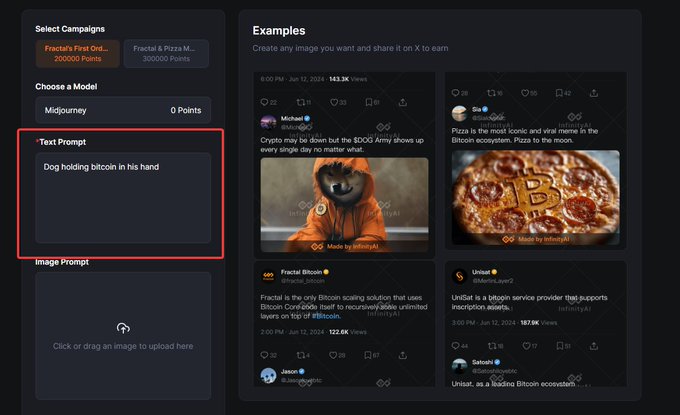680x415 pixels.
Task: Click like heart with 28 count
Action: pyautogui.click(x=333, y=355)
